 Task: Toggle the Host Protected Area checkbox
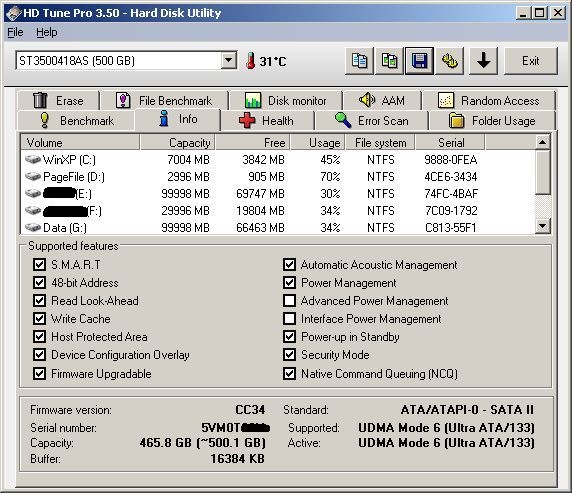point(39,336)
